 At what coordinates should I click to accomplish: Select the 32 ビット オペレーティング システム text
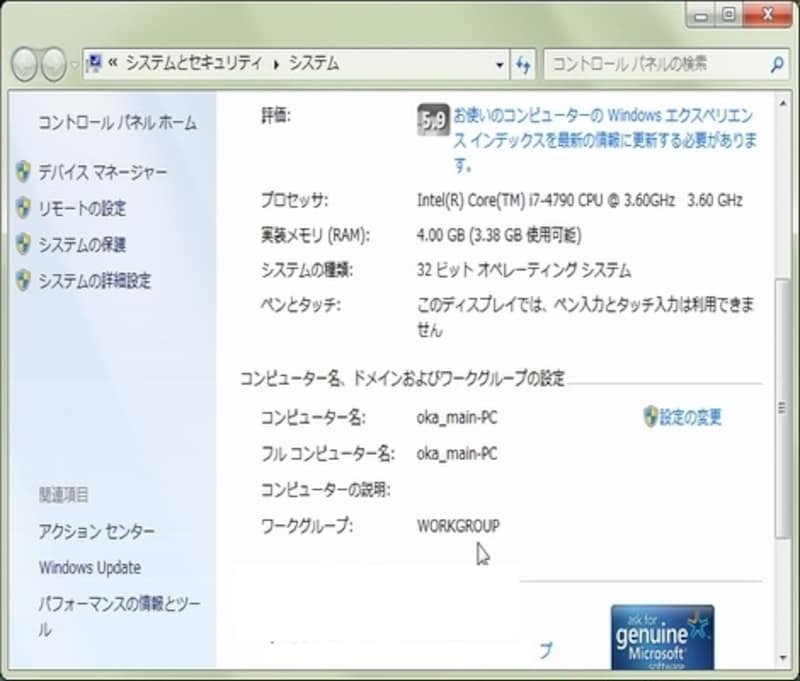(524, 270)
